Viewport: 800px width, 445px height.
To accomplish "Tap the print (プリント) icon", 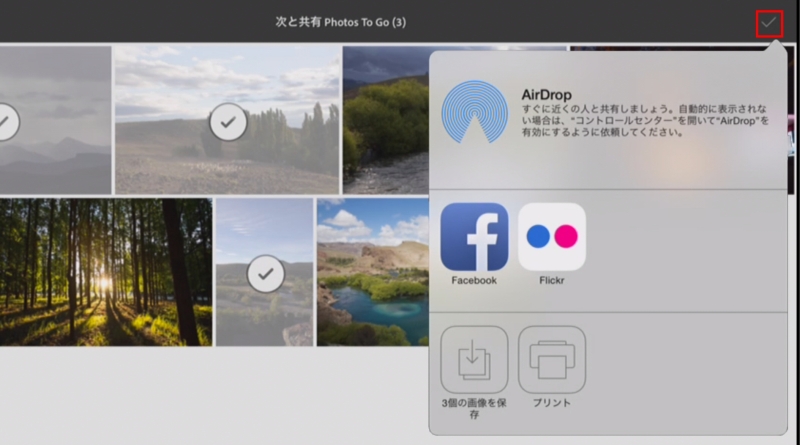I will point(552,360).
